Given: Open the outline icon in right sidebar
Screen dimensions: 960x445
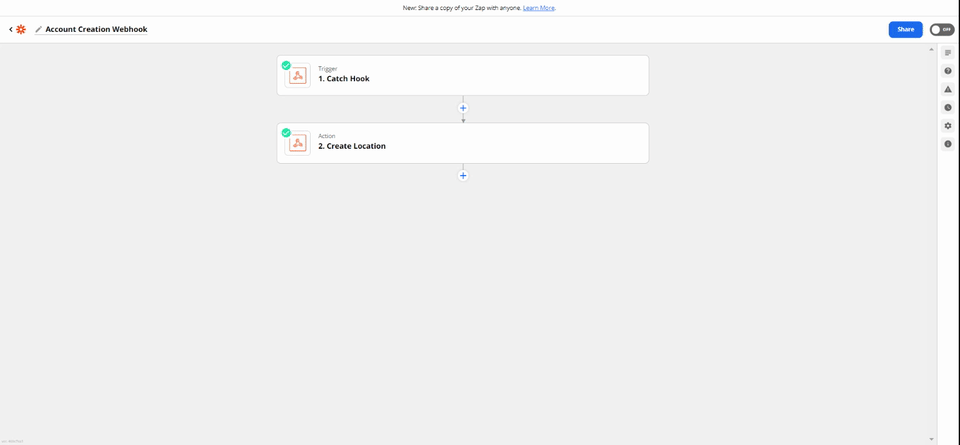Looking at the screenshot, I should (x=948, y=53).
